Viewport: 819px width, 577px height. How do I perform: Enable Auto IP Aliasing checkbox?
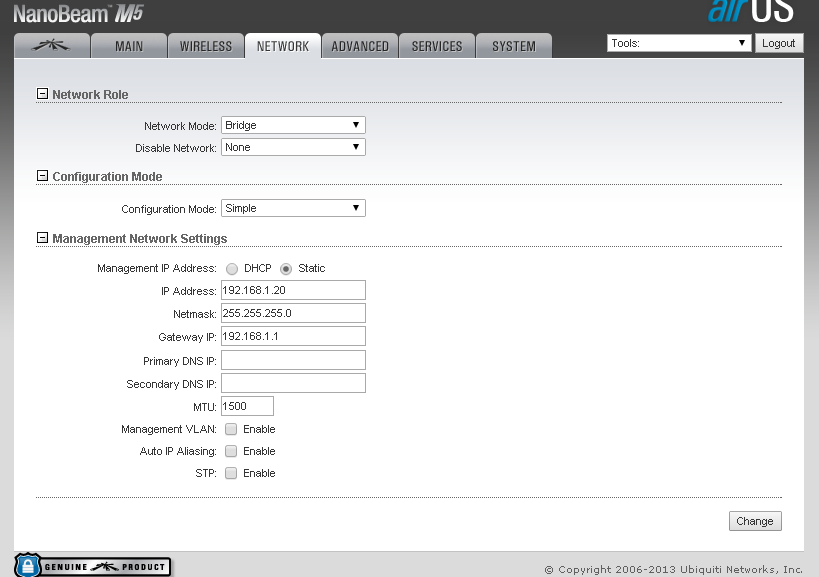[231, 451]
